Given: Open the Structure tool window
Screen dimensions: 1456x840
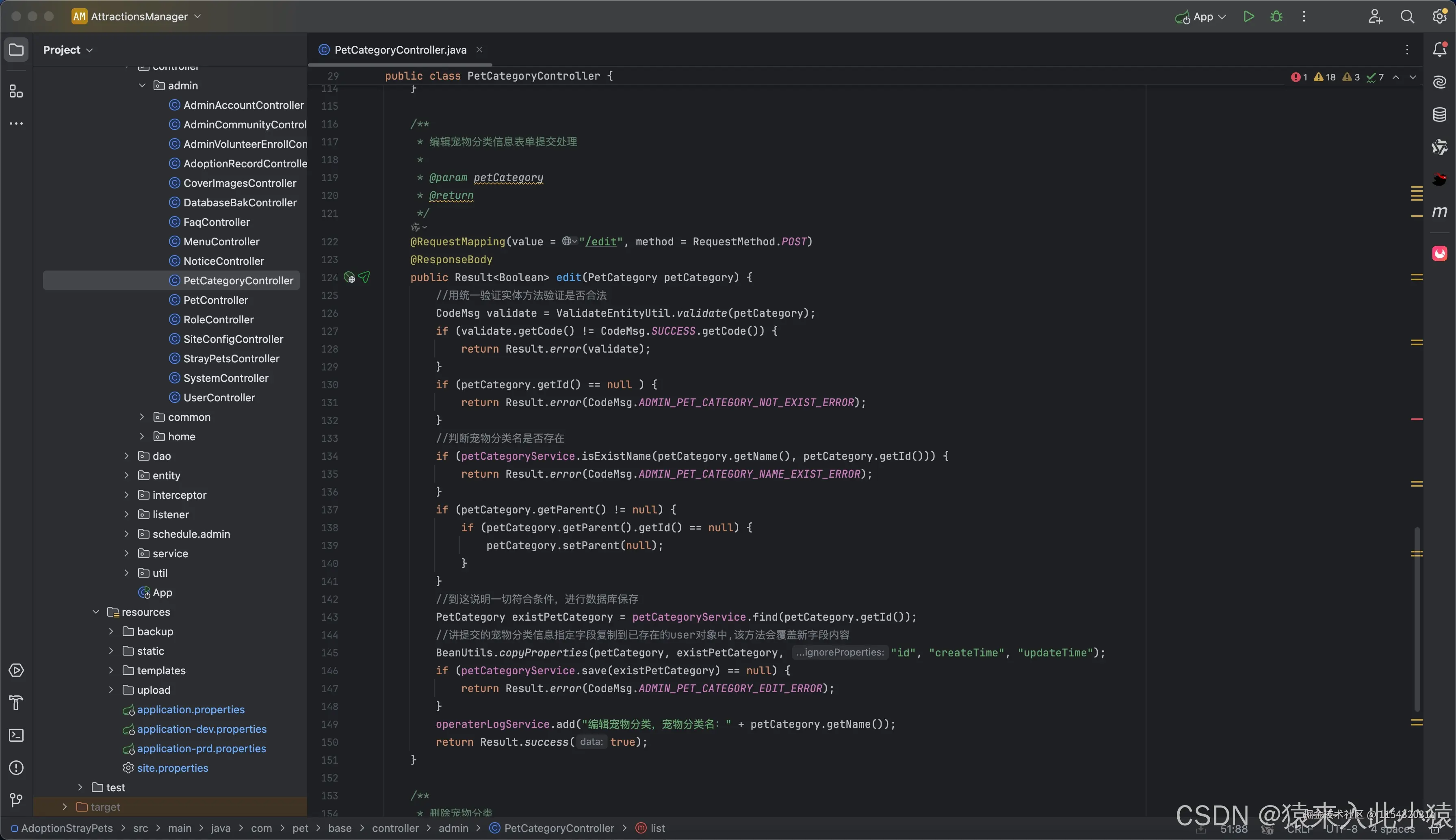Looking at the screenshot, I should tap(16, 91).
